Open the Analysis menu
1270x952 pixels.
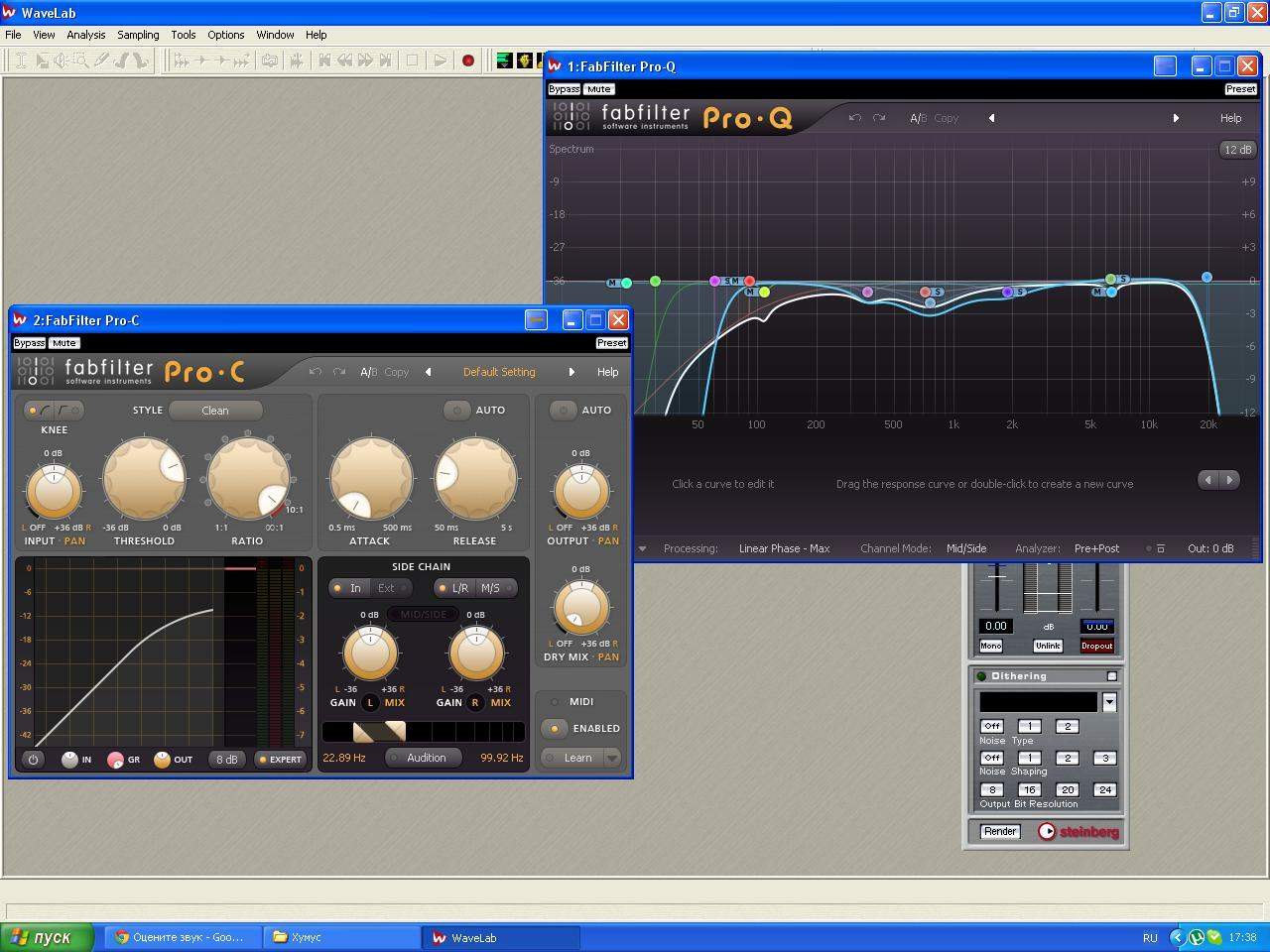click(85, 35)
